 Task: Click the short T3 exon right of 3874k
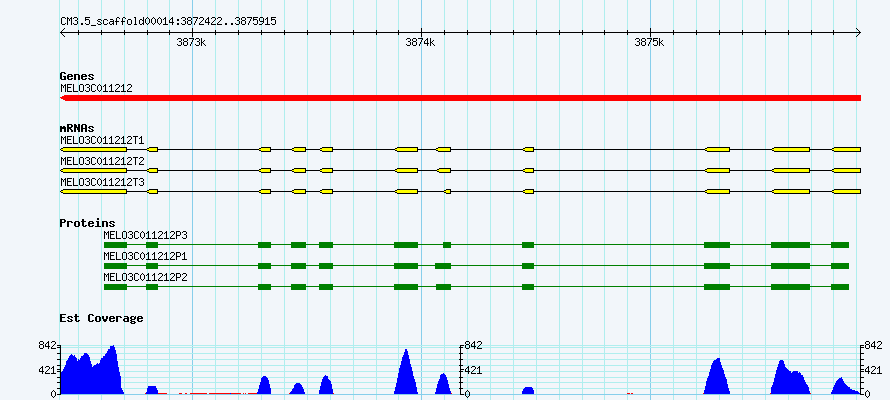pos(448,192)
